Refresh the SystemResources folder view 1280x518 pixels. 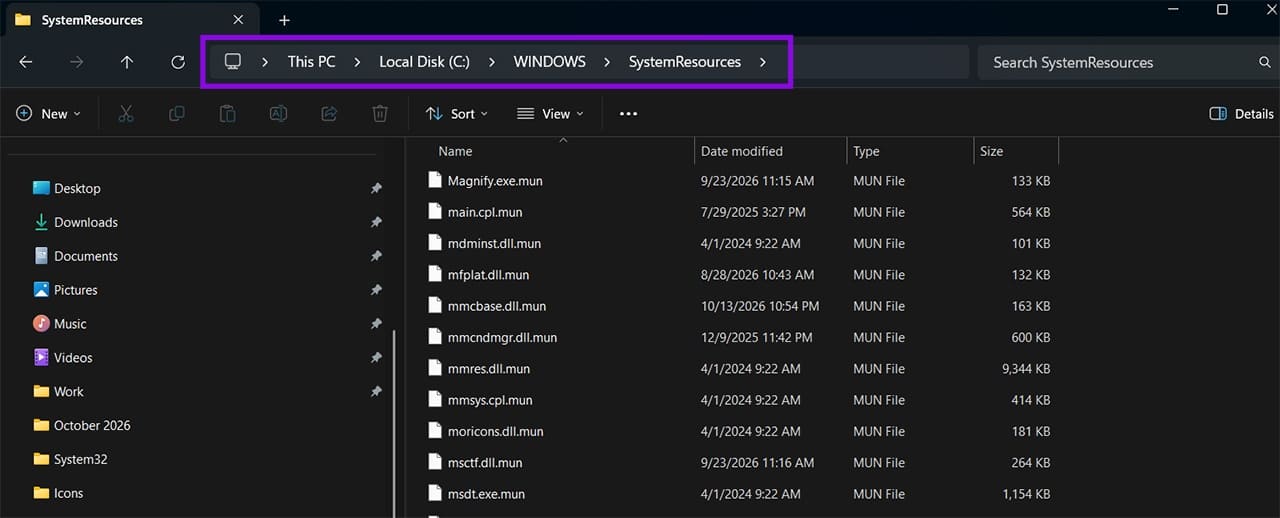(178, 62)
